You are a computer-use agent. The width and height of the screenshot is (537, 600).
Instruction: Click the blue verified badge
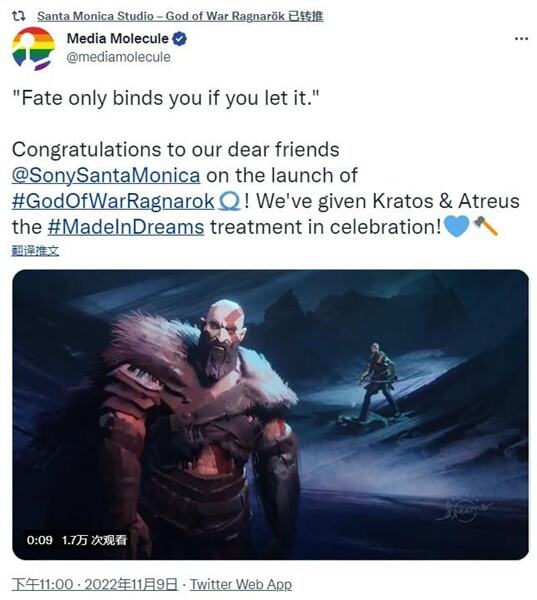pos(180,39)
